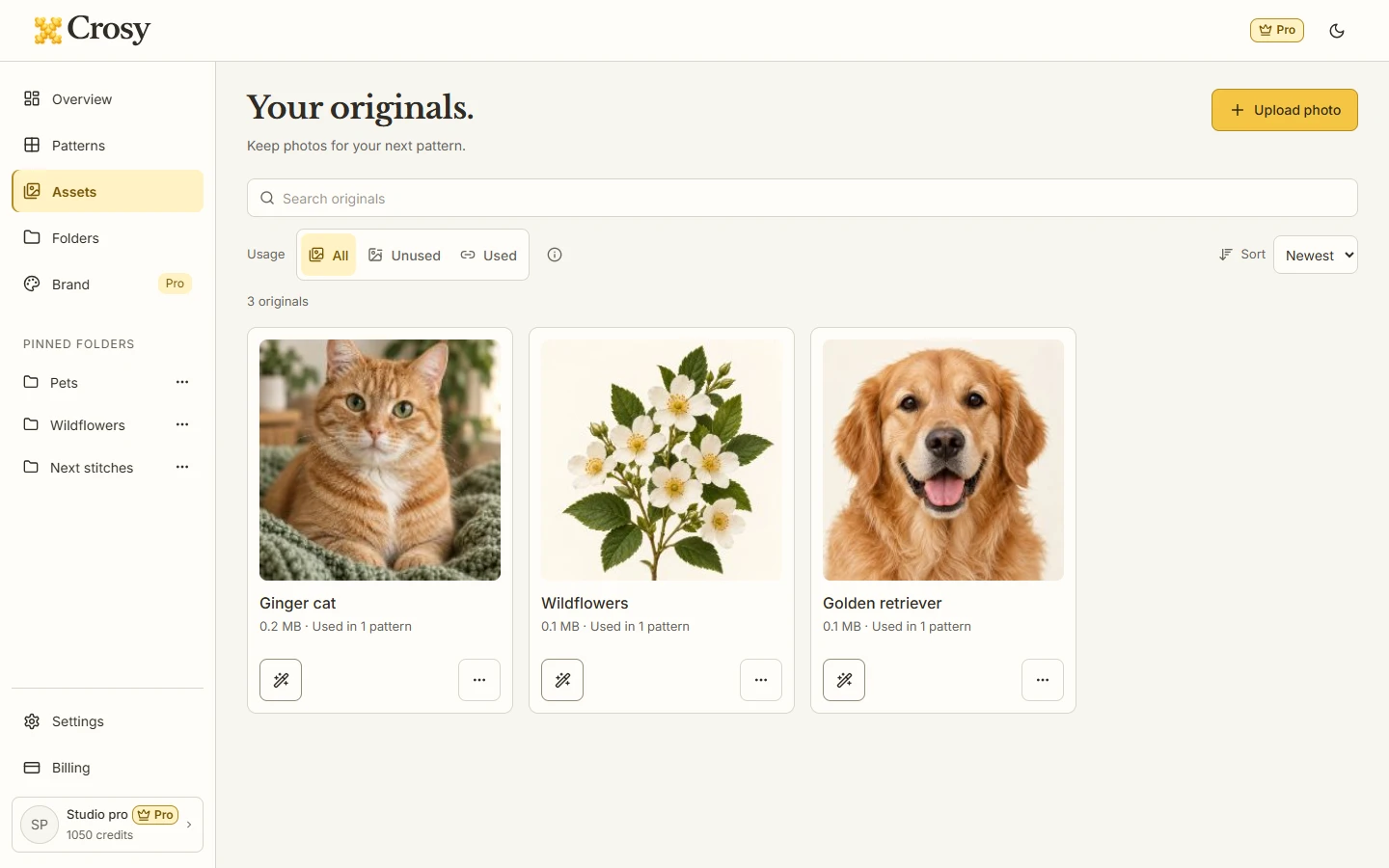Open the three-dot menu on Ginger cat card
The width and height of the screenshot is (1389, 868).
point(479,680)
